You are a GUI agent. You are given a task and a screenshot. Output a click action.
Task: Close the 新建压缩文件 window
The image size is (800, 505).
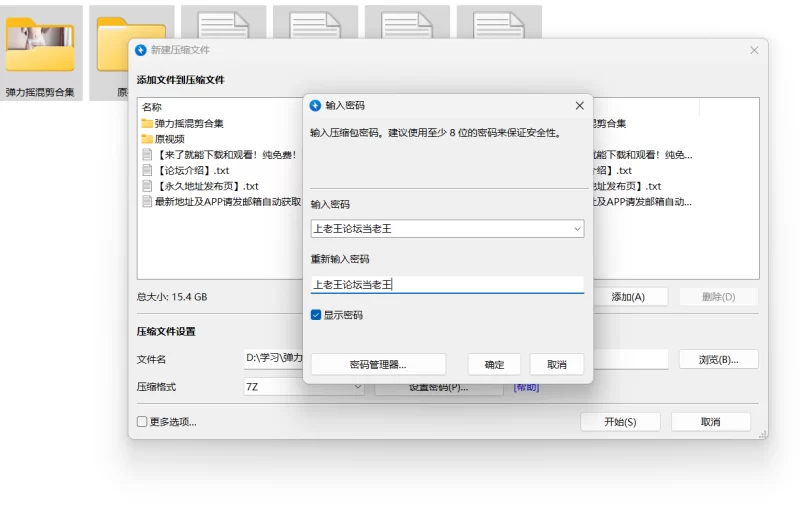(x=754, y=50)
